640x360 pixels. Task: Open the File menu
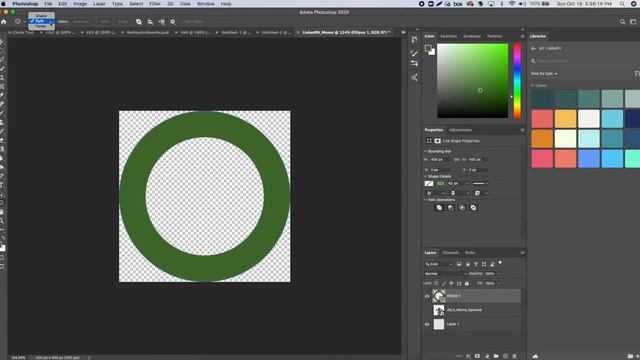tap(48, 4)
